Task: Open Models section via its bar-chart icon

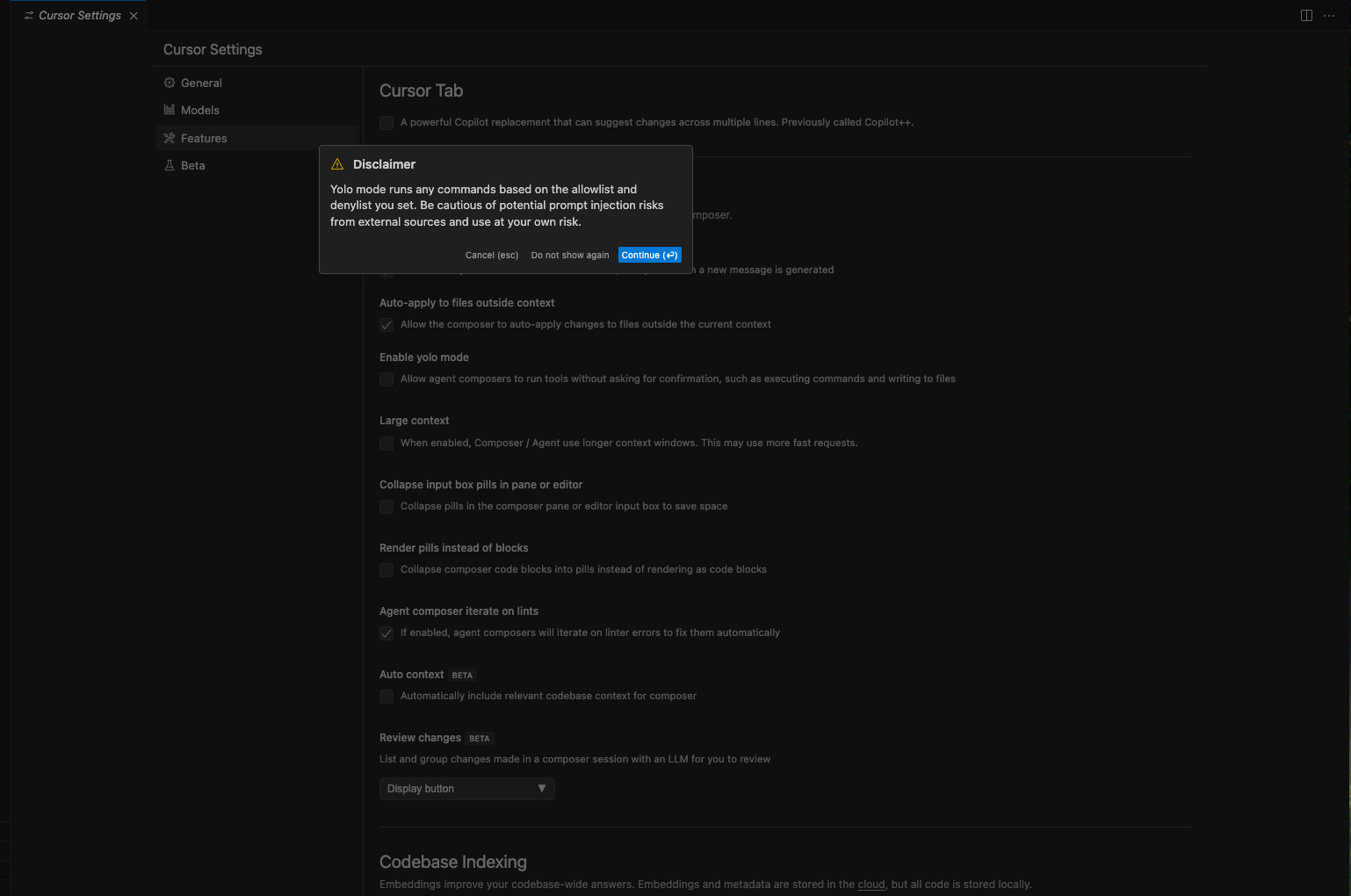Action: [x=170, y=110]
